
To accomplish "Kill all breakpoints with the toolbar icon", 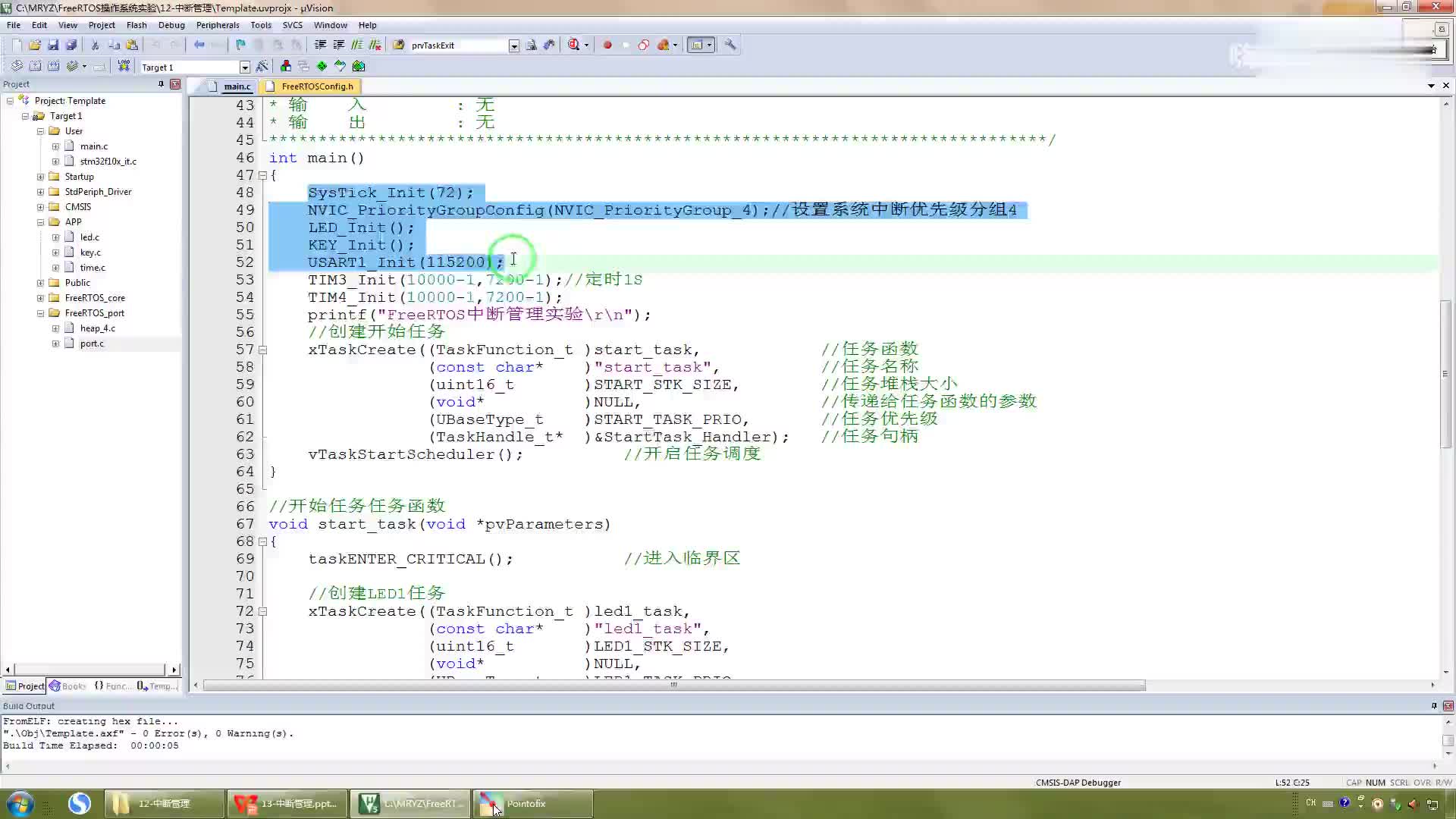I will point(664,45).
